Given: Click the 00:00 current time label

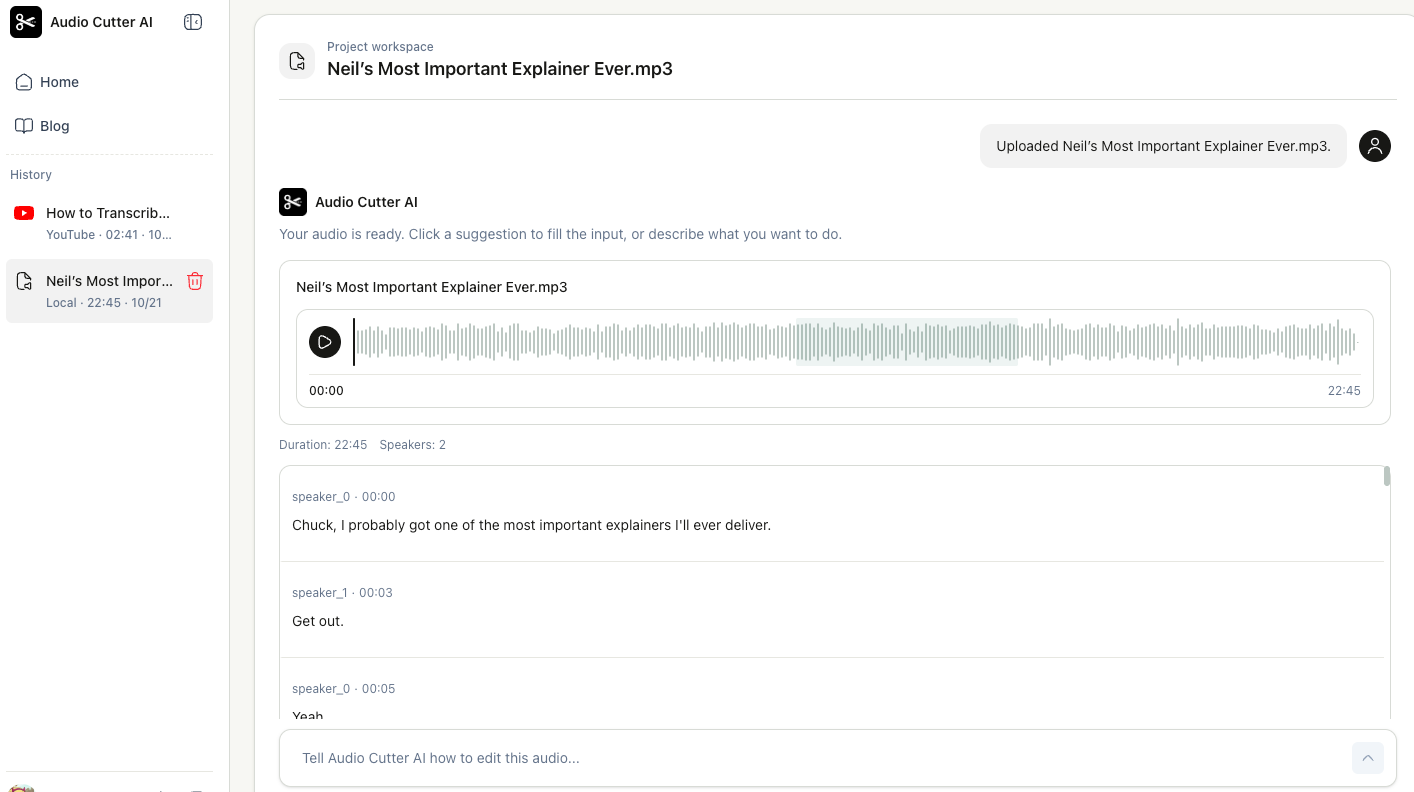Looking at the screenshot, I should [326, 391].
